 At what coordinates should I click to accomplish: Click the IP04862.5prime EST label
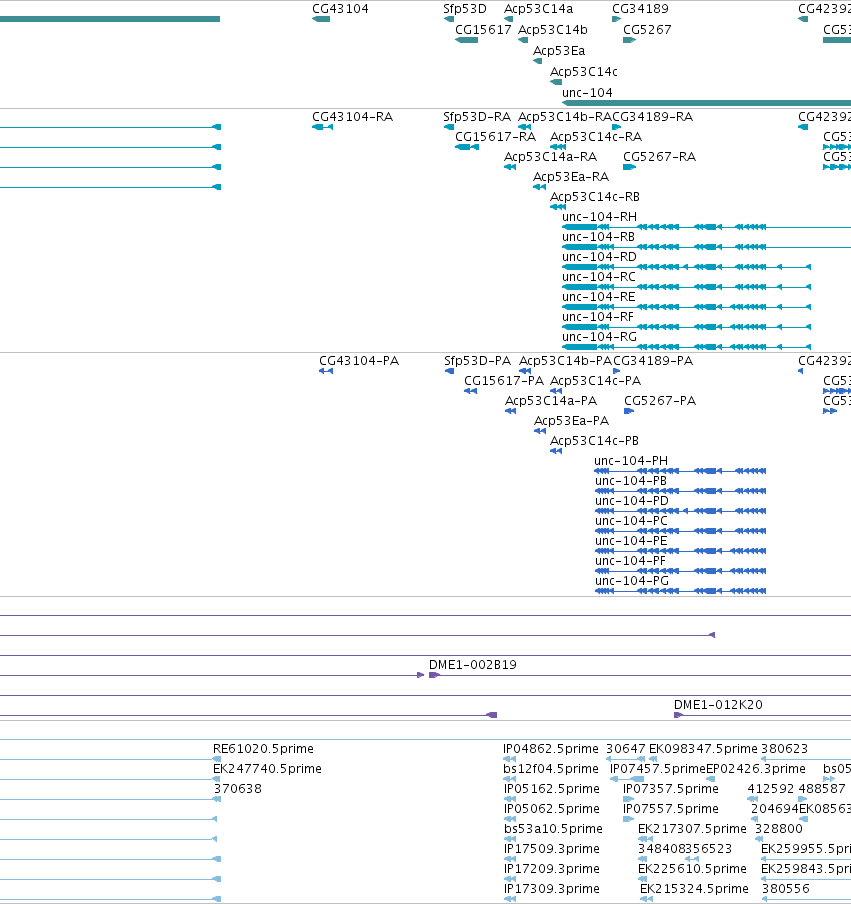click(551, 749)
